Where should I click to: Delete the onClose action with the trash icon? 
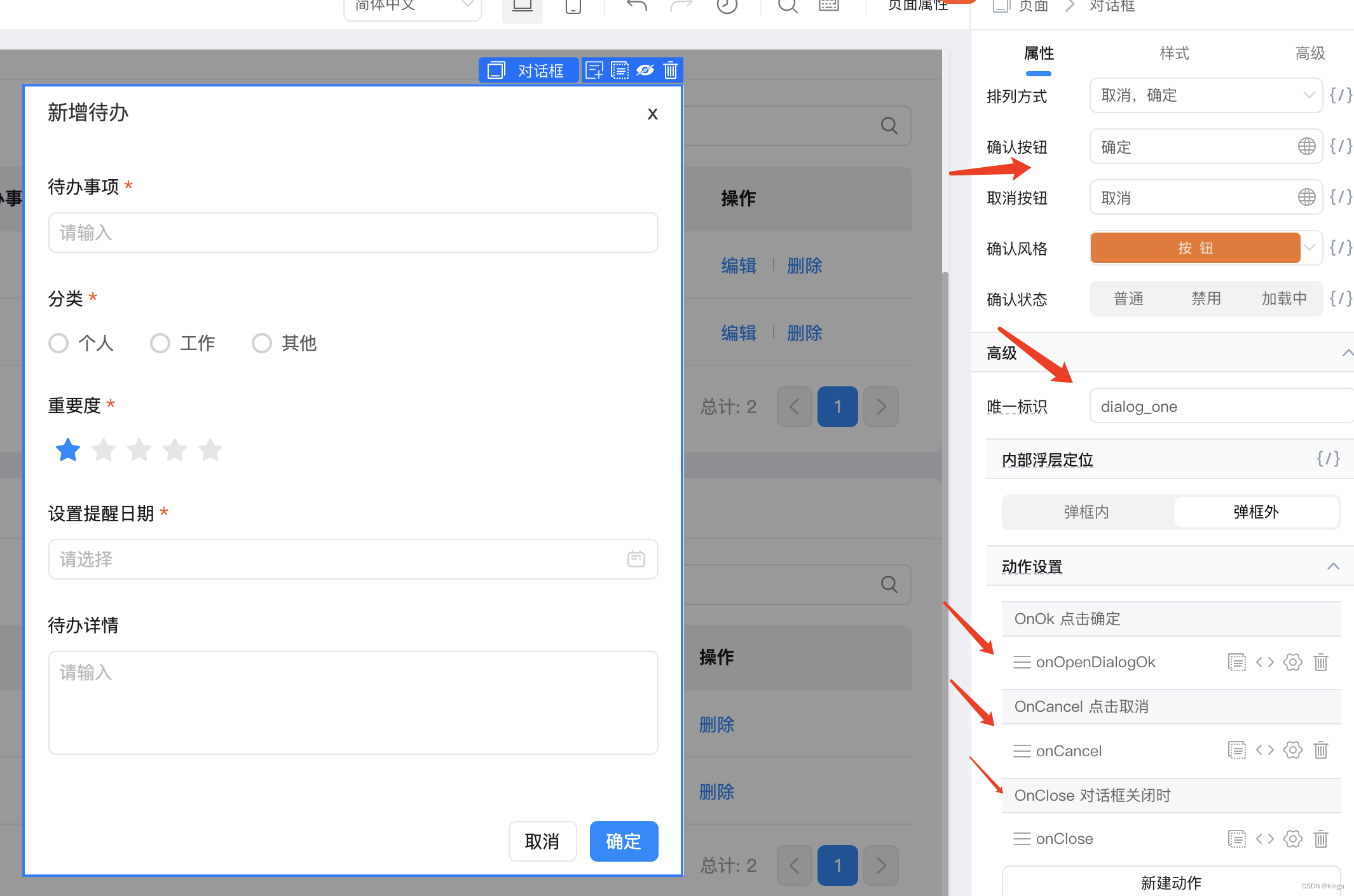[1320, 839]
